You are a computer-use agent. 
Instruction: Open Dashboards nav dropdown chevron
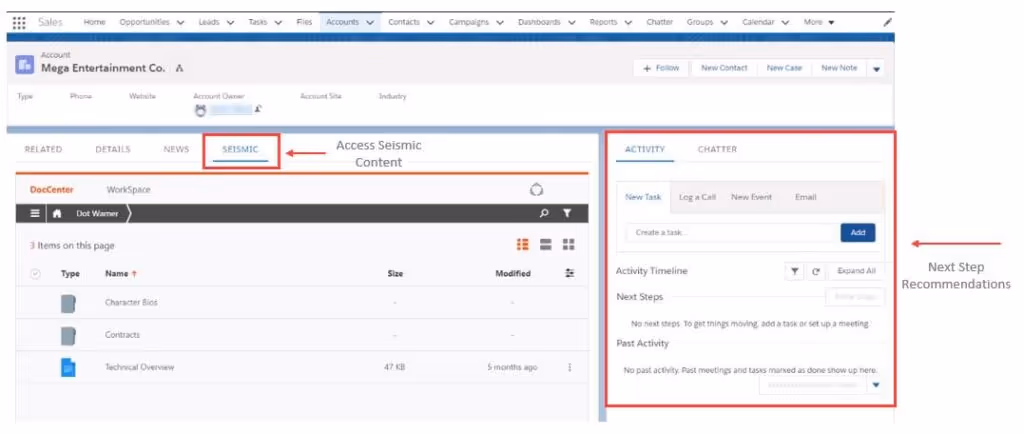pyautogui.click(x=571, y=22)
